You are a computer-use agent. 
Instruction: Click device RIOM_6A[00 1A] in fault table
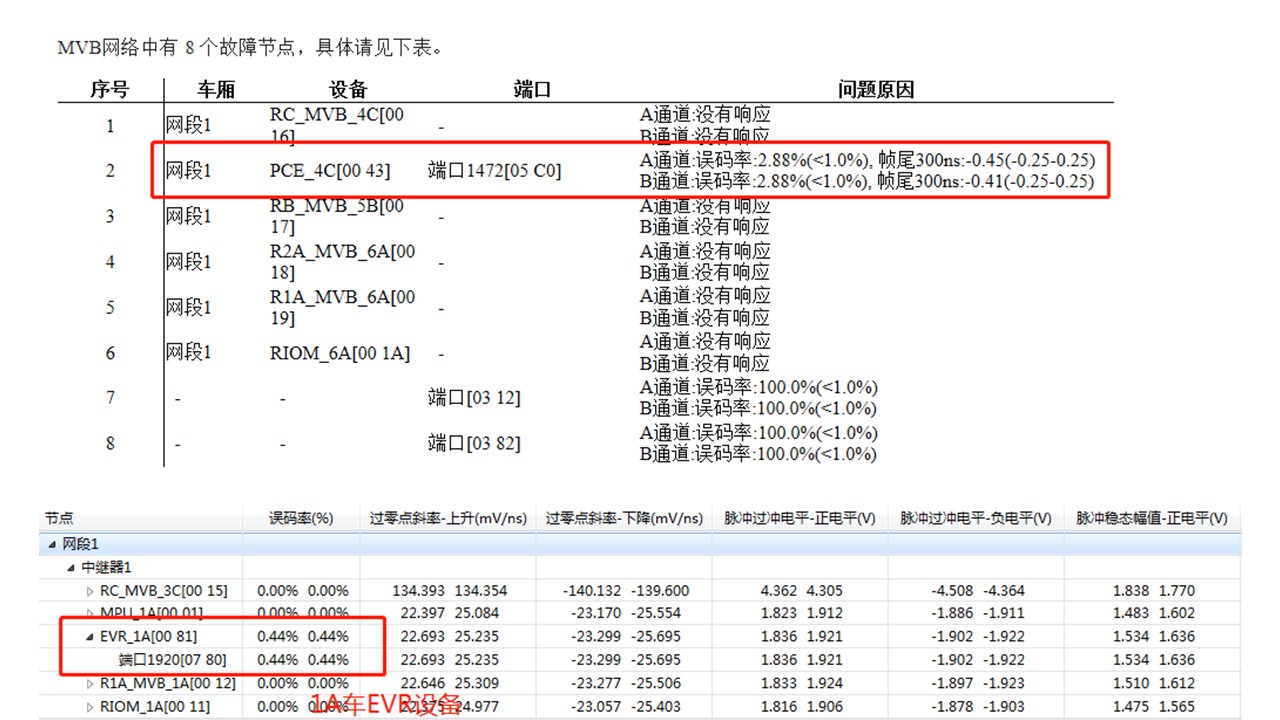click(340, 353)
